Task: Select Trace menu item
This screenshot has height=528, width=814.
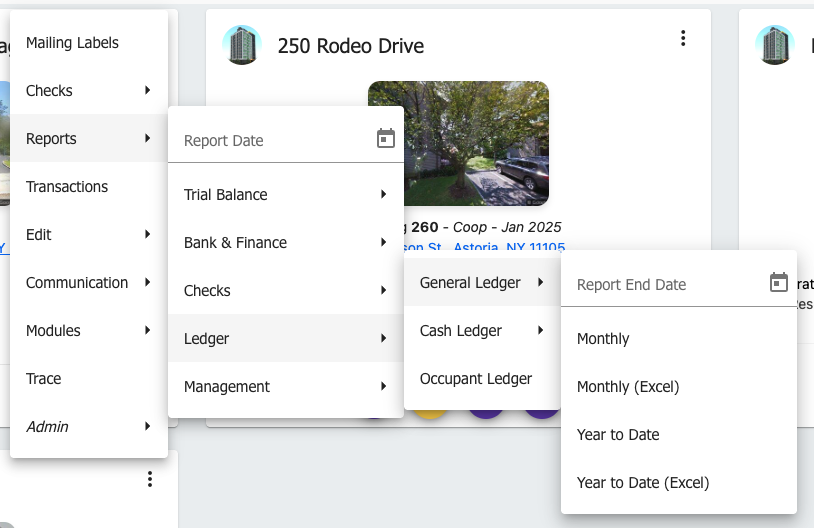Action: (x=89, y=378)
